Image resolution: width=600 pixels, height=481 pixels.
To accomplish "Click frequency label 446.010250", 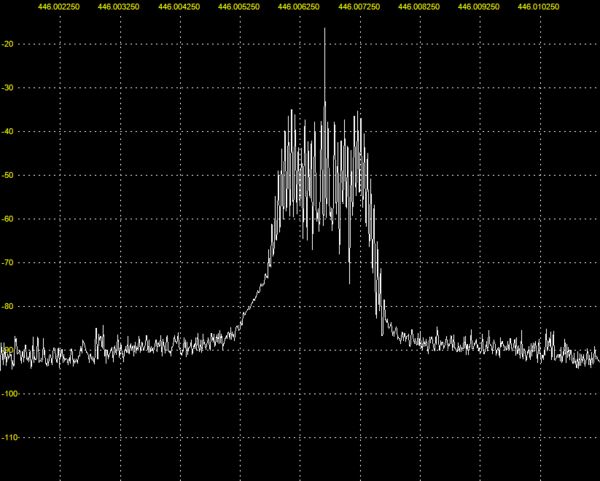I will pyautogui.click(x=538, y=7).
